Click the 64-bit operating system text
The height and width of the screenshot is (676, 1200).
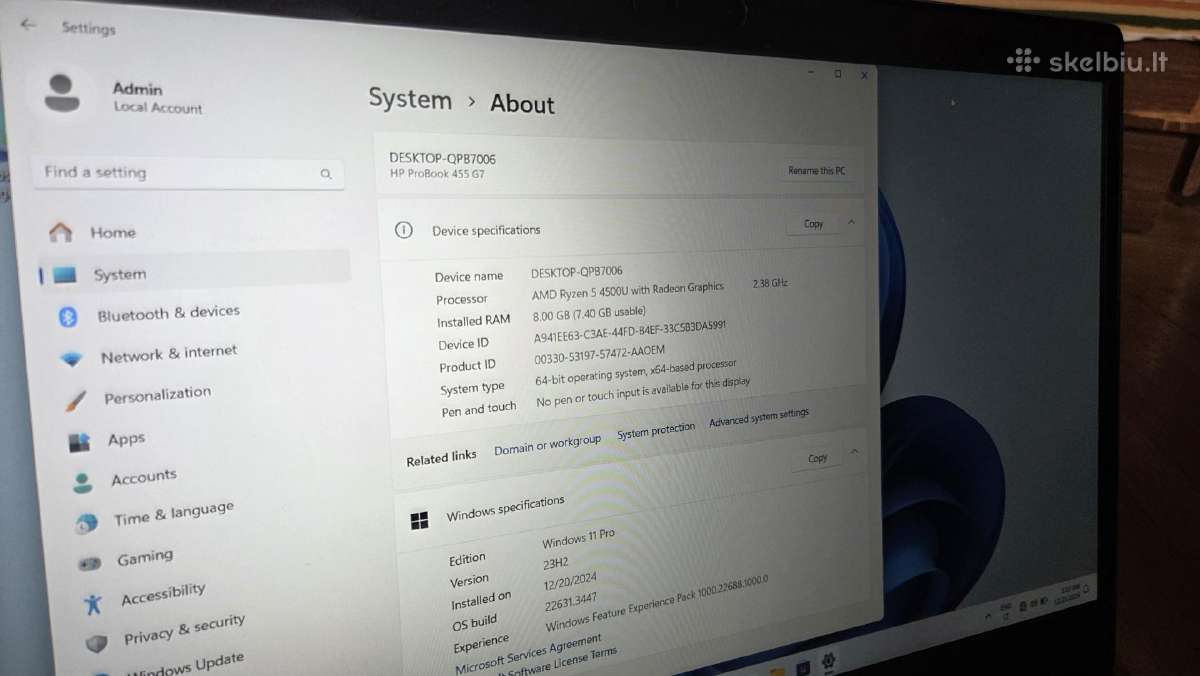636,372
